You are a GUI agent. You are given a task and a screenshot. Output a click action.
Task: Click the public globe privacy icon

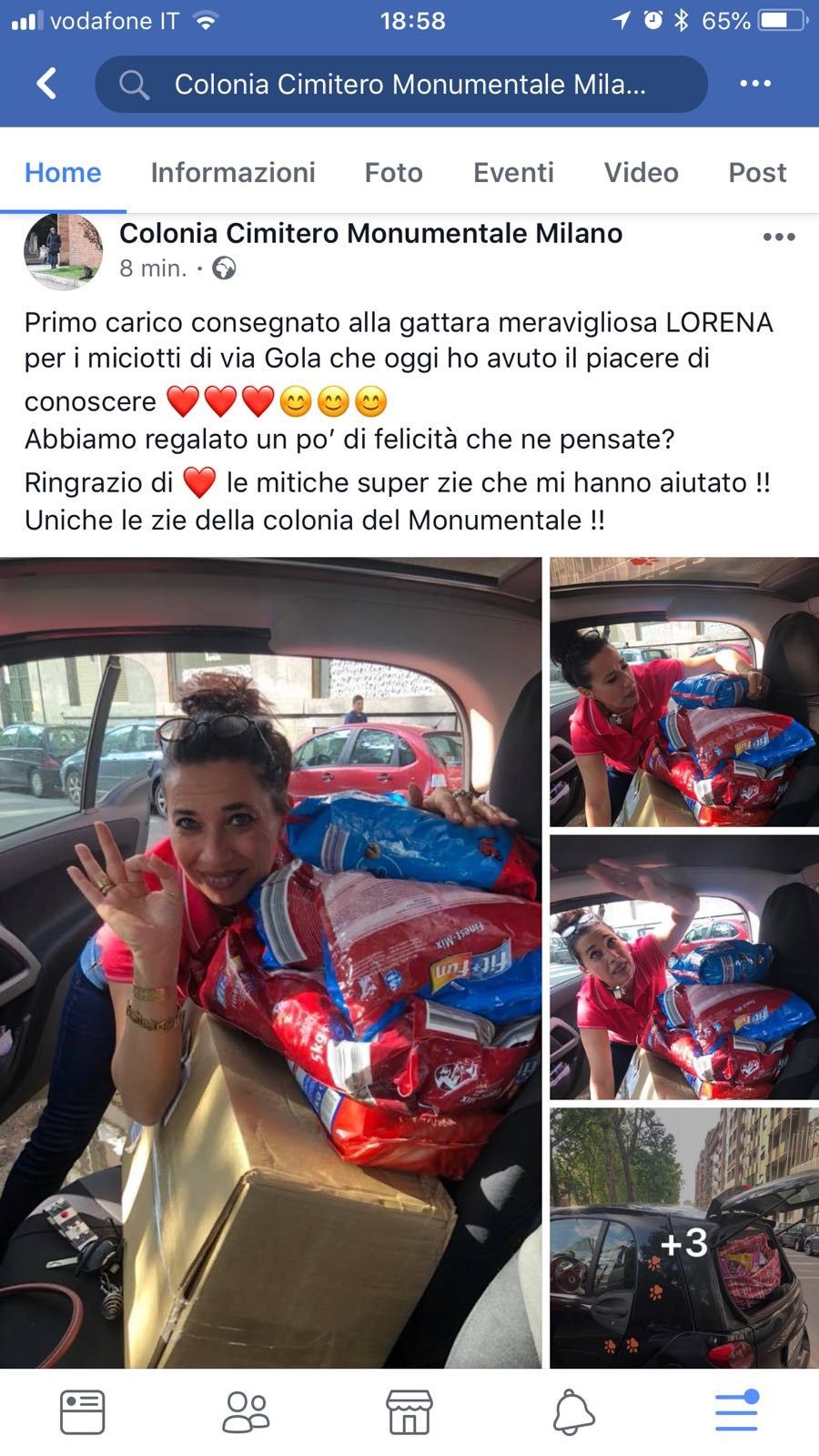[224, 268]
